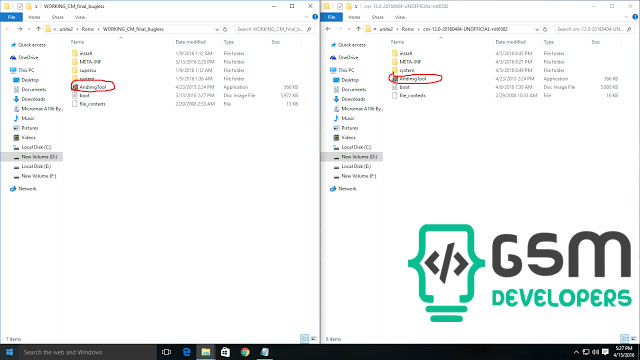The image size is (640, 360).
Task: Refresh the left window address bar
Action: (x=225, y=29)
